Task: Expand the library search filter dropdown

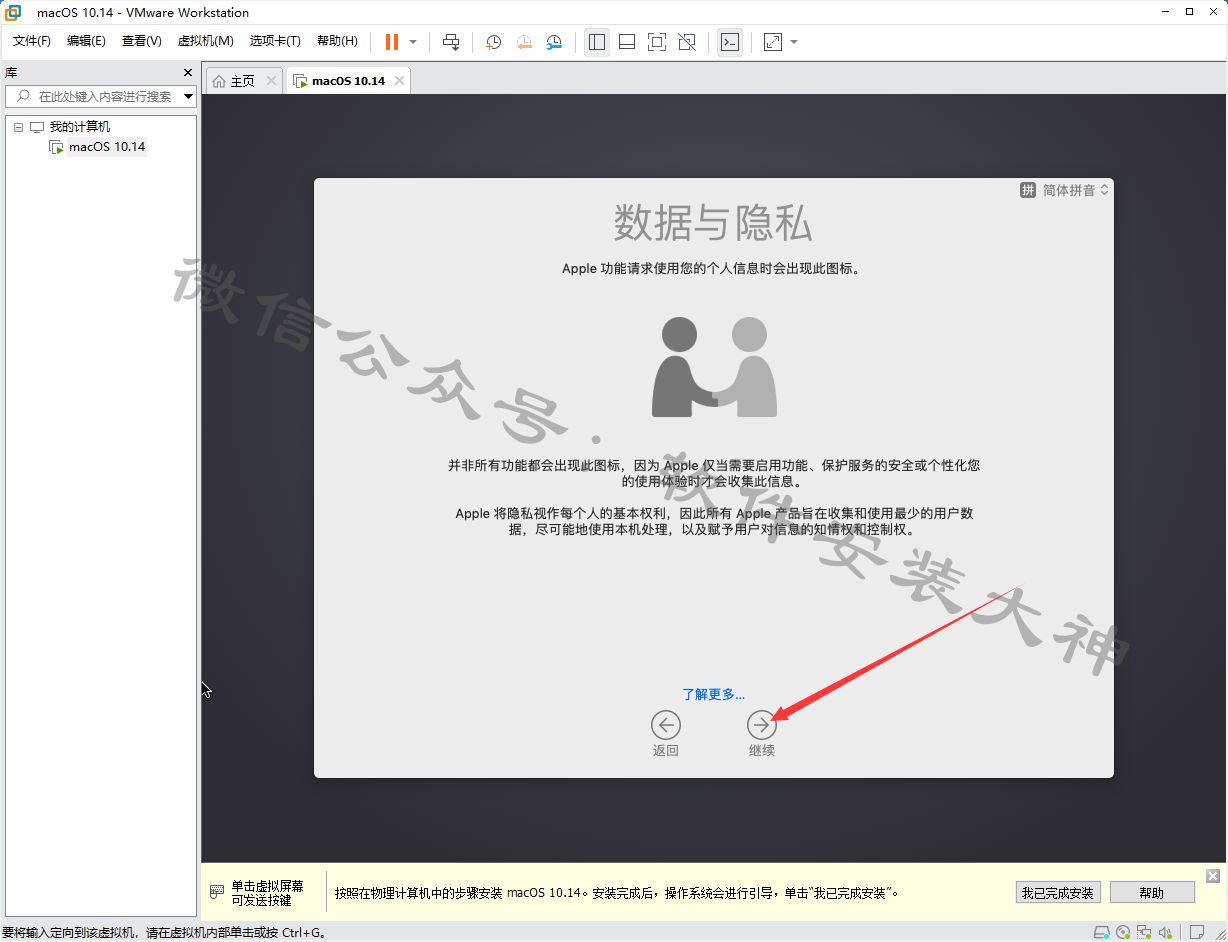Action: click(188, 96)
